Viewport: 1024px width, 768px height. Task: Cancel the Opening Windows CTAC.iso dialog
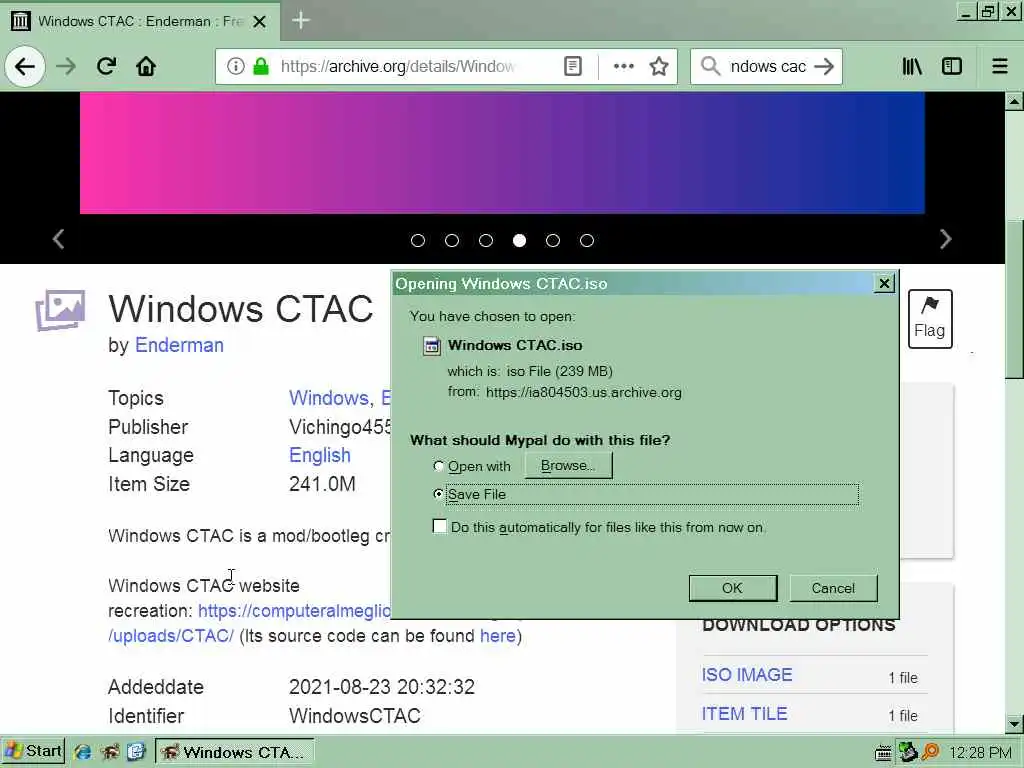[x=833, y=588]
